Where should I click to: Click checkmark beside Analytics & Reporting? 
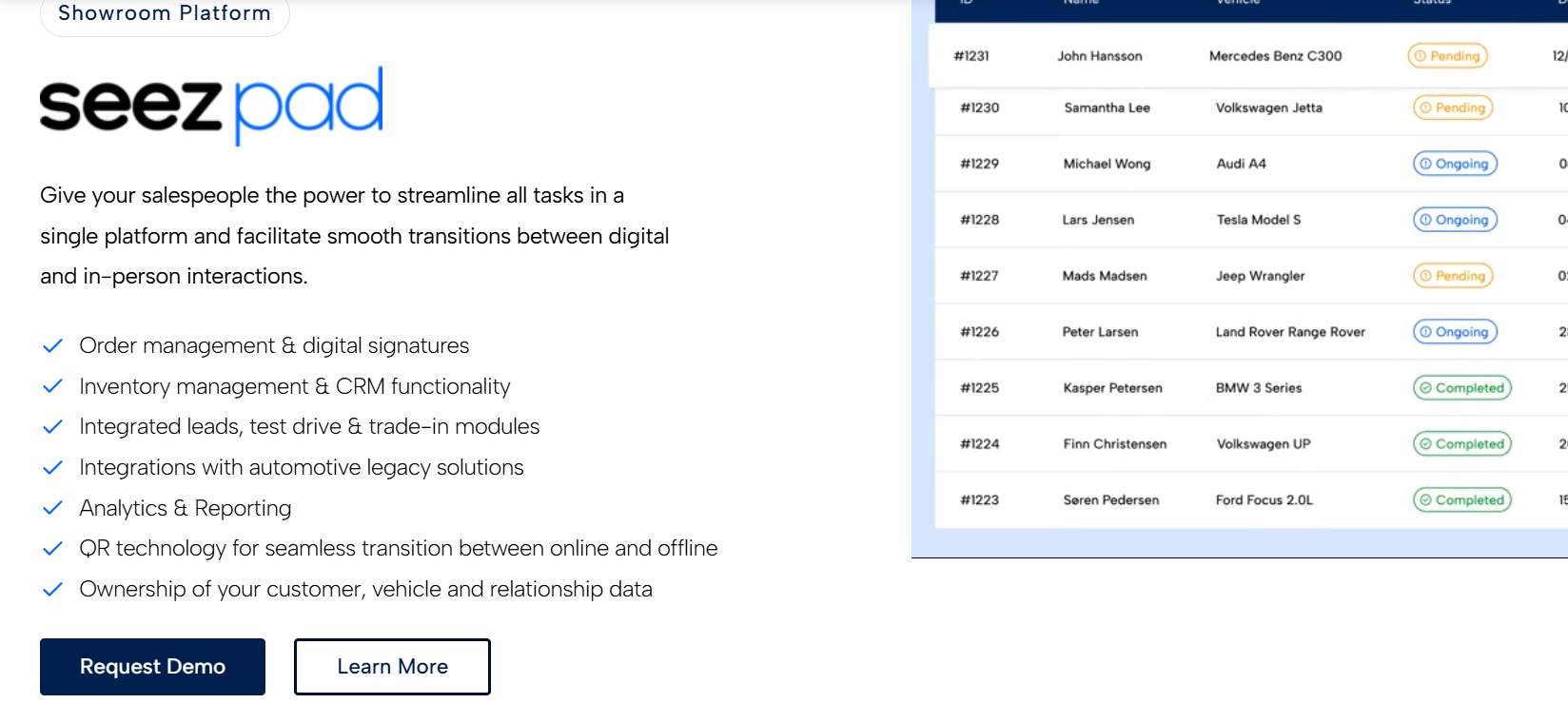tap(53, 508)
